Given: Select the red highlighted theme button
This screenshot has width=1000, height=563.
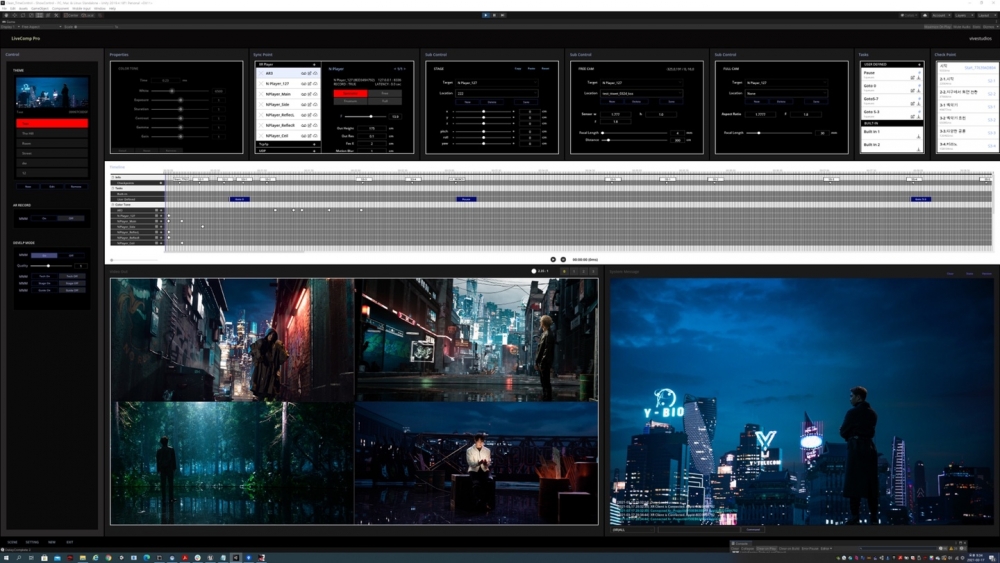Looking at the screenshot, I should 51,123.
